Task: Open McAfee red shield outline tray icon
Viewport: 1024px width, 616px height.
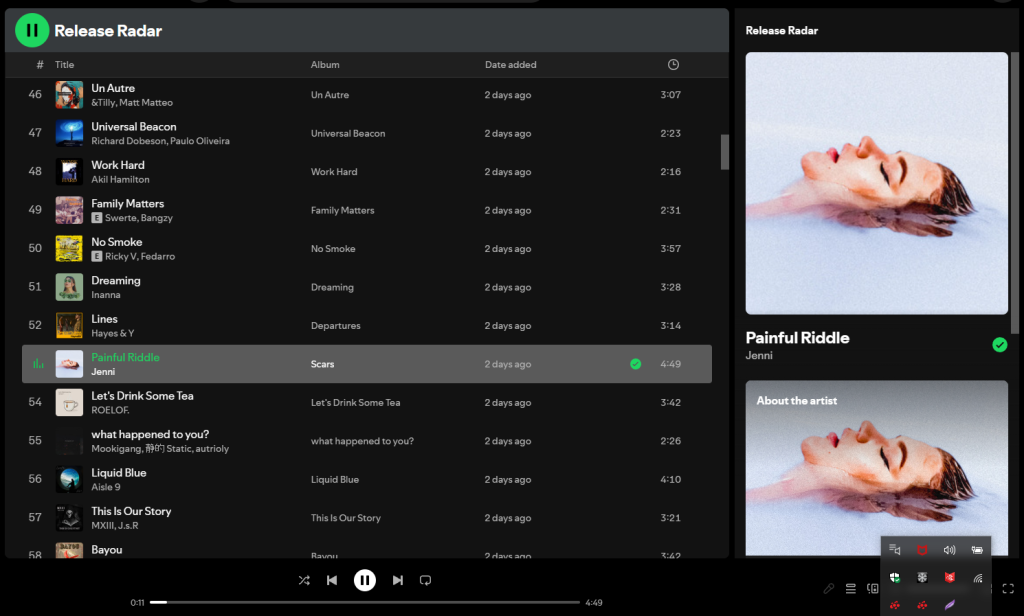Action: tap(922, 550)
